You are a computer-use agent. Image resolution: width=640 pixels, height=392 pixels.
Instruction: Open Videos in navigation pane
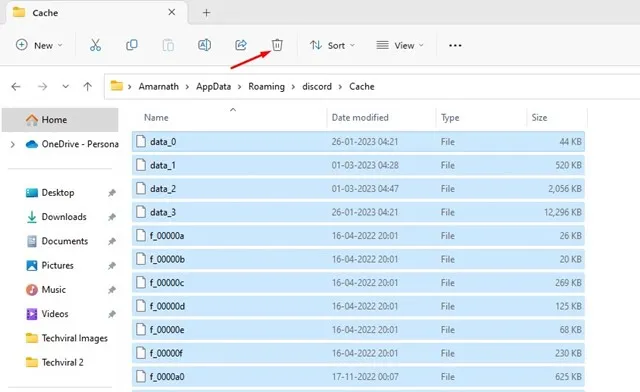pos(55,314)
